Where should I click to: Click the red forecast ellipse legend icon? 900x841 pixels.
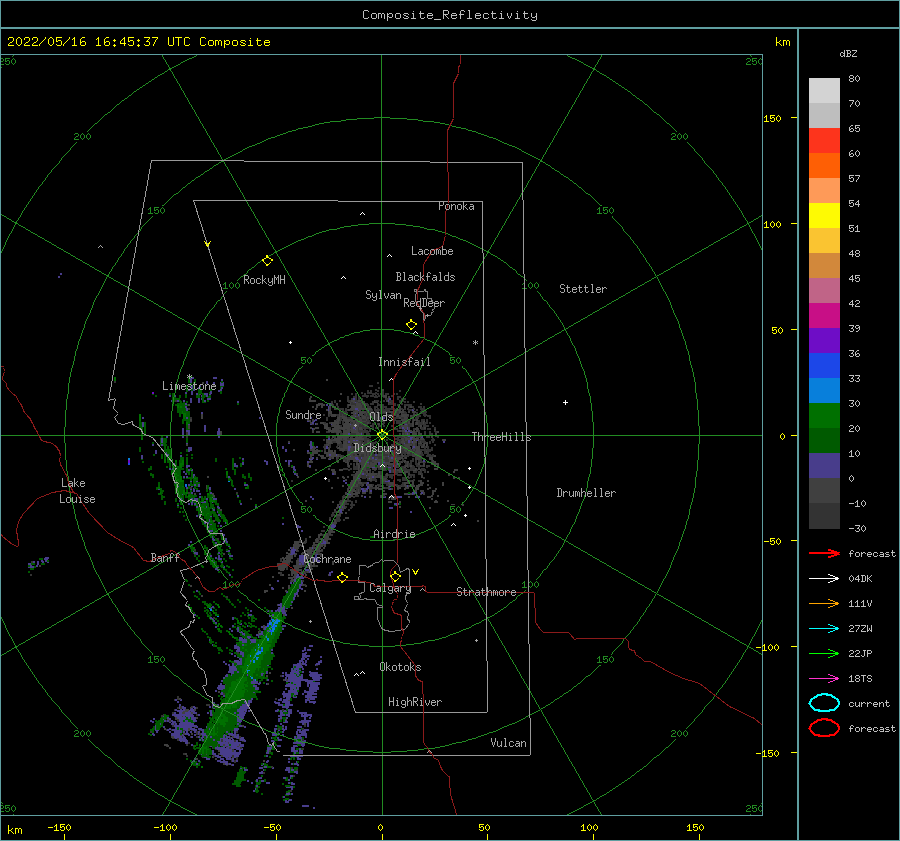pyautogui.click(x=824, y=728)
